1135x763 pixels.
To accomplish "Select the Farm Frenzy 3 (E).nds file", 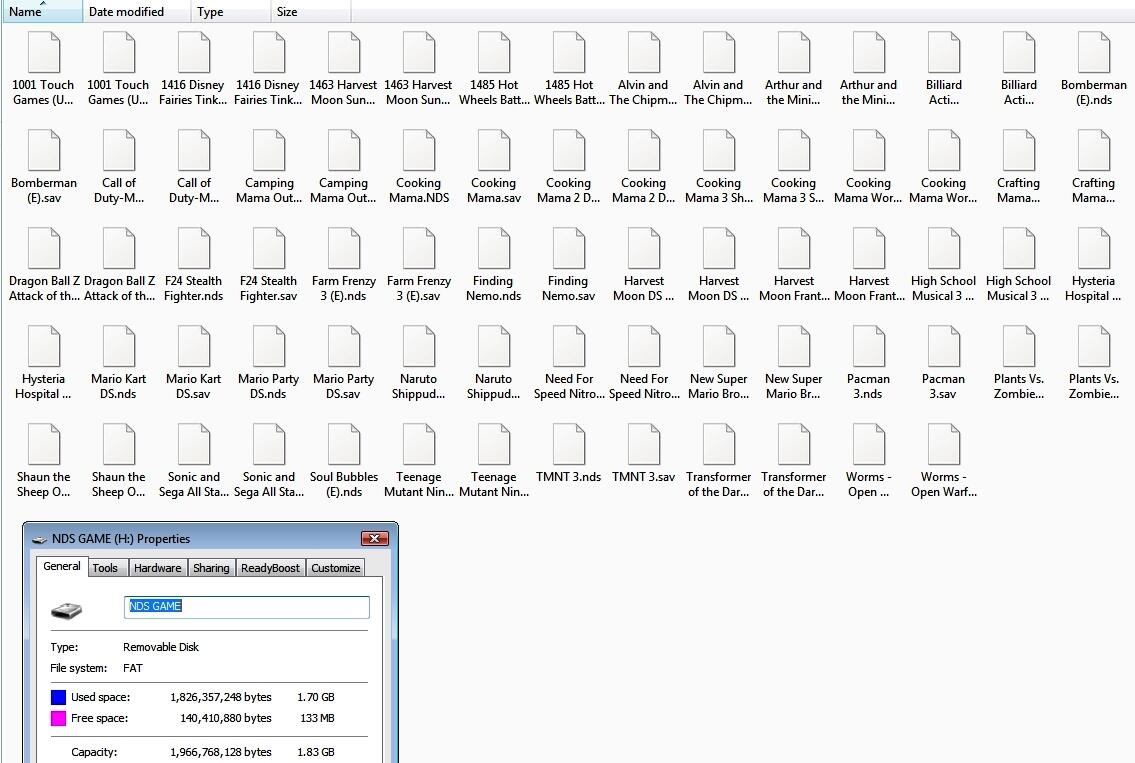I will 344,265.
